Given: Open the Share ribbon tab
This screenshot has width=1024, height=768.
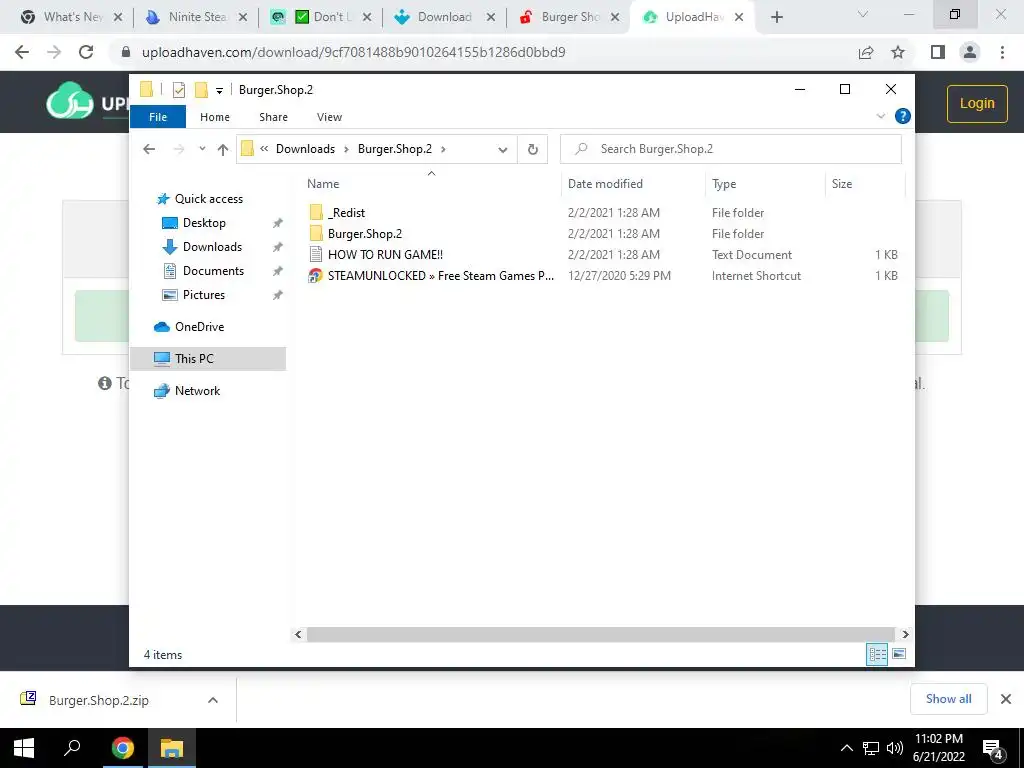Looking at the screenshot, I should tap(273, 117).
